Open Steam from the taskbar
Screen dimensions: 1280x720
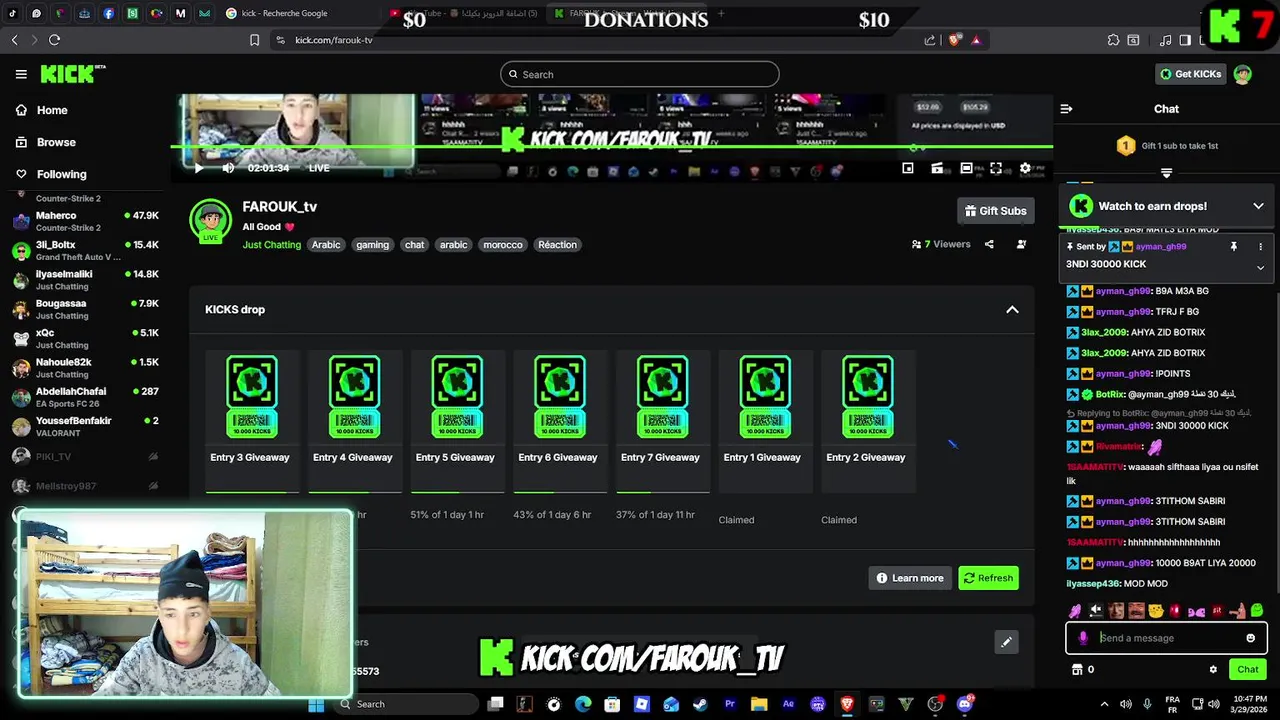coord(700,704)
